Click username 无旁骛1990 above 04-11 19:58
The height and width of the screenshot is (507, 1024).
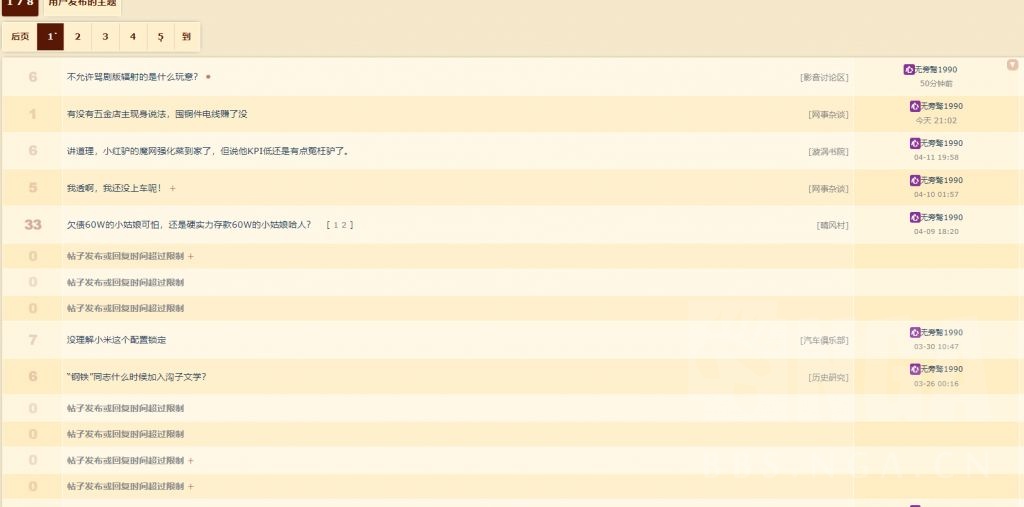(x=942, y=143)
